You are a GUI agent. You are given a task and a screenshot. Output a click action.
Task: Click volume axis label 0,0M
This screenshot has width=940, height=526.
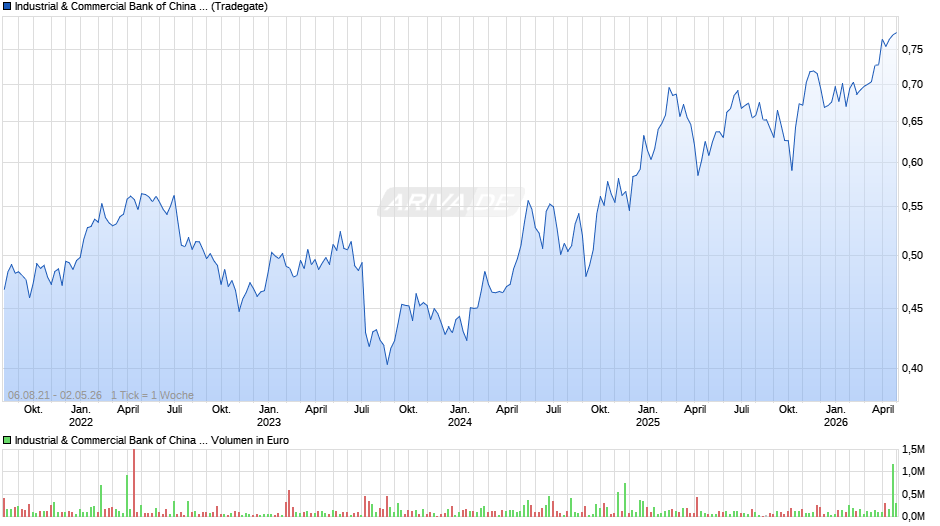click(913, 516)
